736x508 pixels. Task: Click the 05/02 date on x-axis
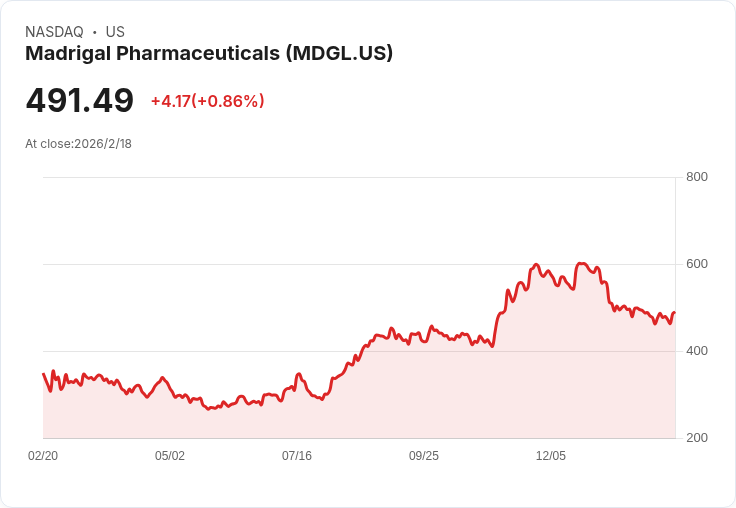170,456
